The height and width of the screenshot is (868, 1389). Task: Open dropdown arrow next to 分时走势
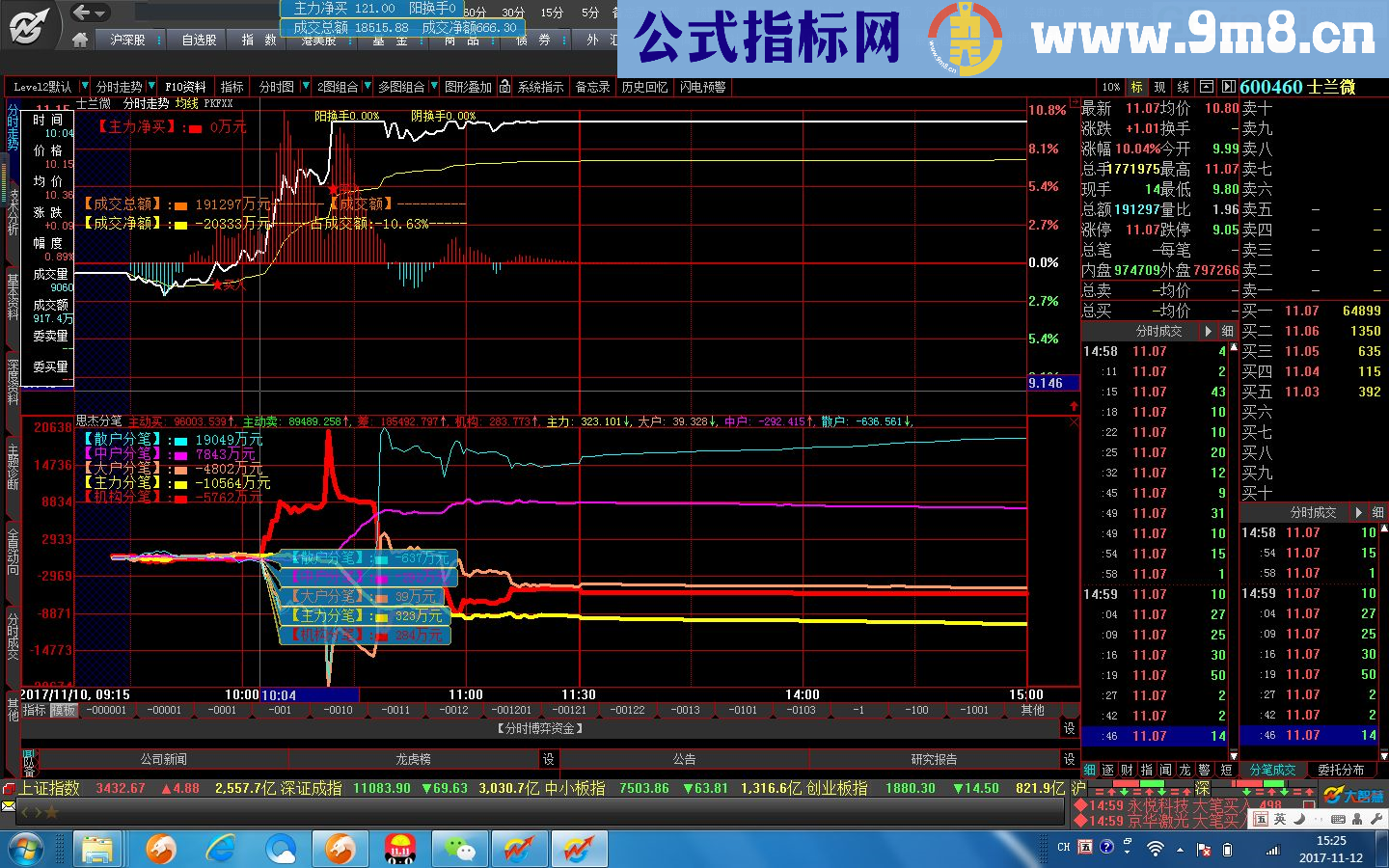[x=150, y=87]
